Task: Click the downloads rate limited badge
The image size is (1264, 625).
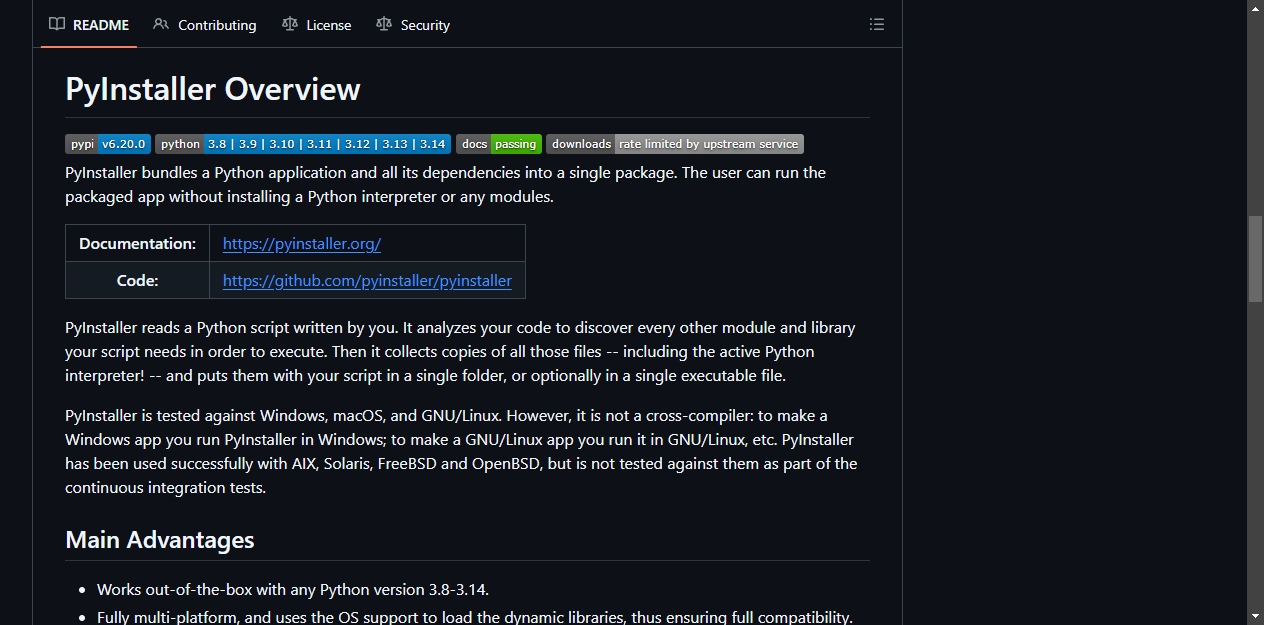Action: [675, 144]
